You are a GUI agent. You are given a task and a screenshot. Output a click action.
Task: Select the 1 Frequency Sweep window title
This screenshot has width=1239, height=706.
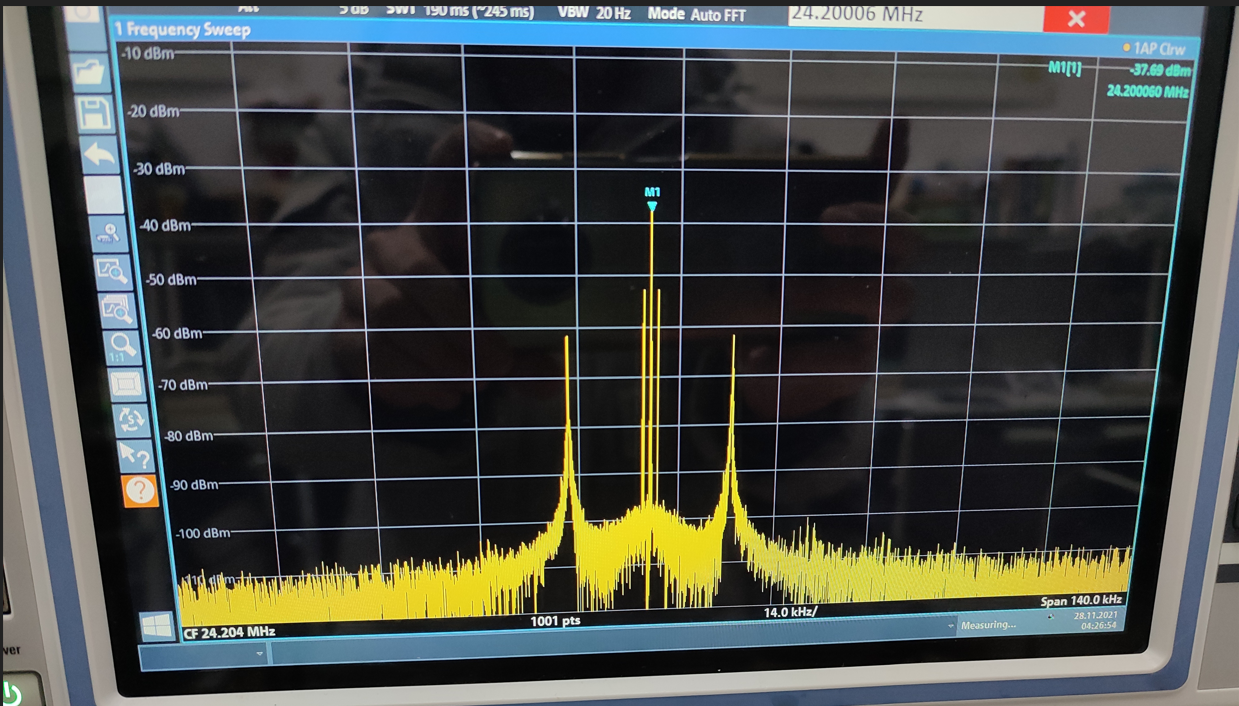tap(182, 30)
